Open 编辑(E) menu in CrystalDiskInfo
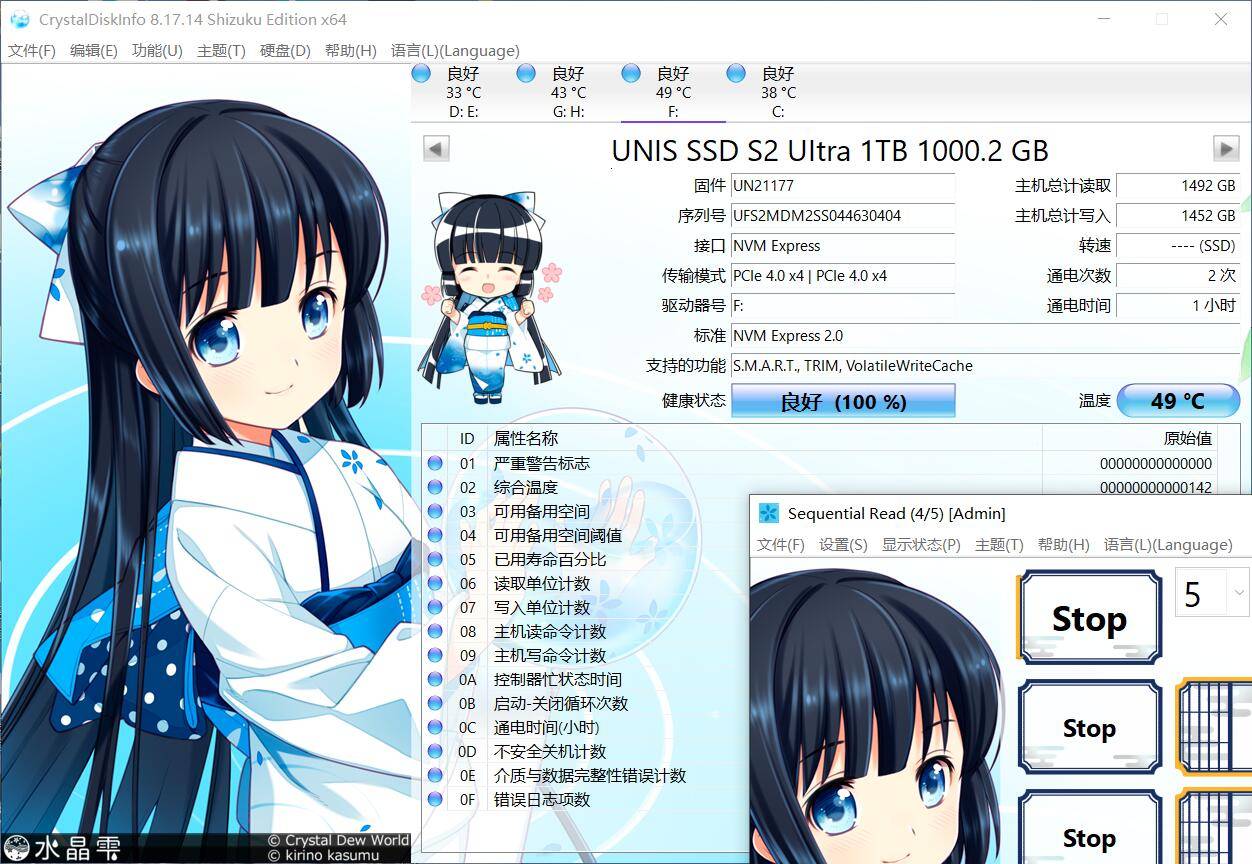1252x864 pixels. 94,51
